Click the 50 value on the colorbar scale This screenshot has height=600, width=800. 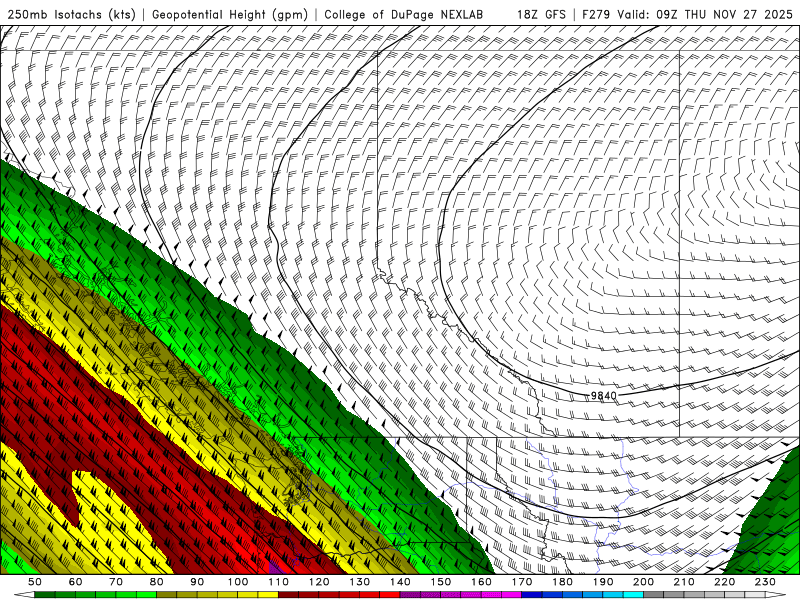tap(35, 582)
